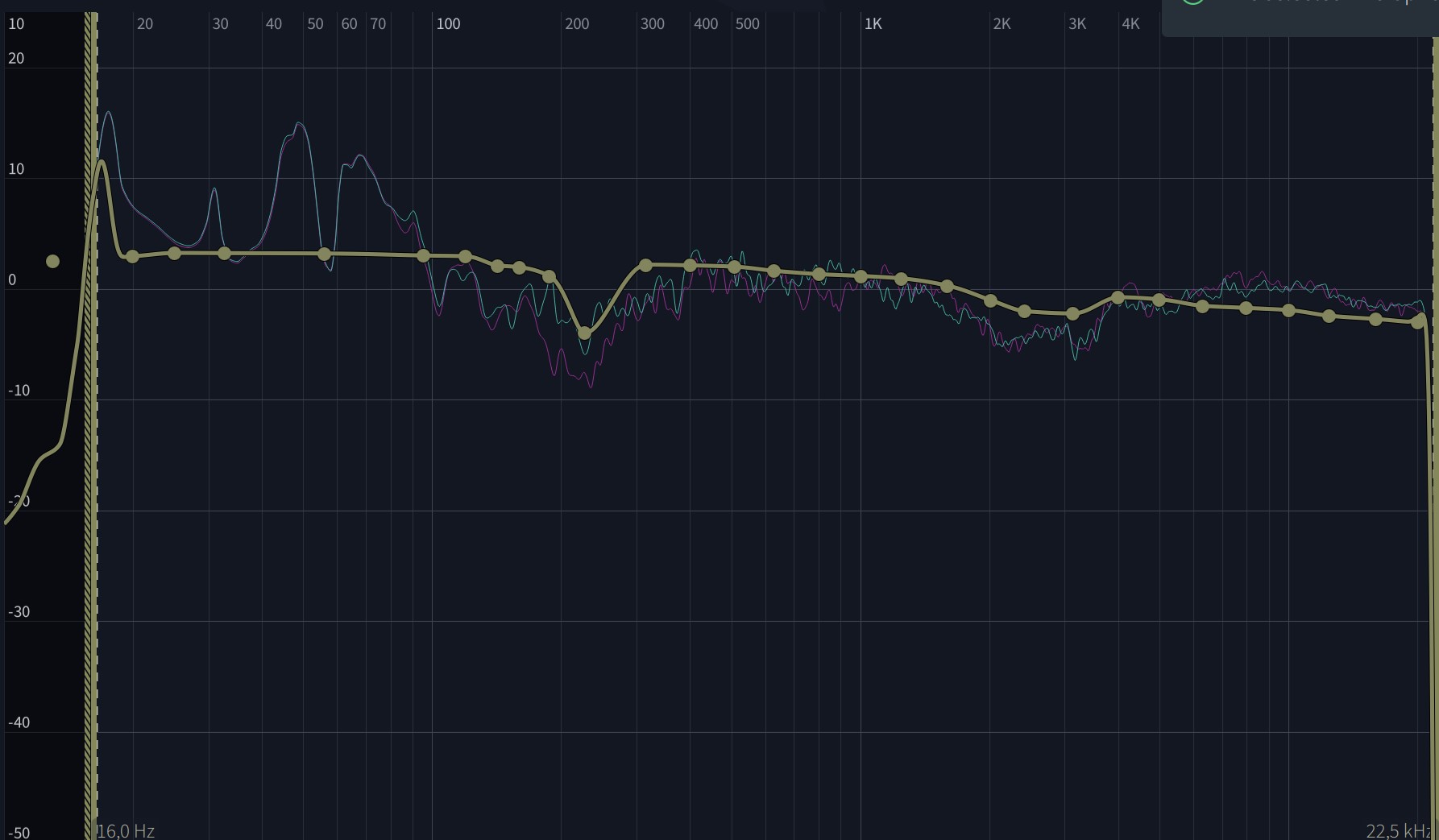This screenshot has width=1439, height=840.
Task: Select the control point at 300 Hz
Action: coord(645,265)
